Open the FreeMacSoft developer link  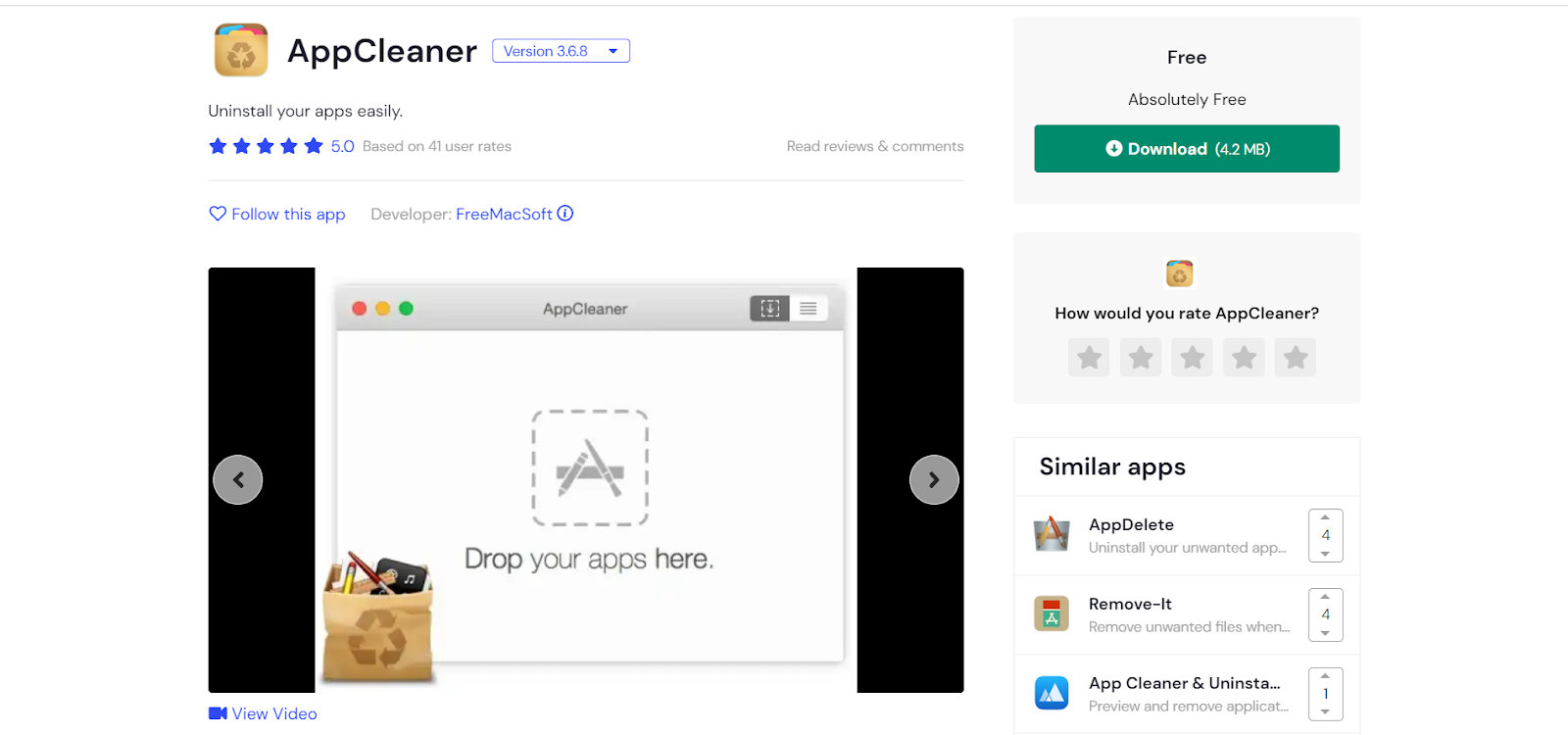[x=504, y=214]
